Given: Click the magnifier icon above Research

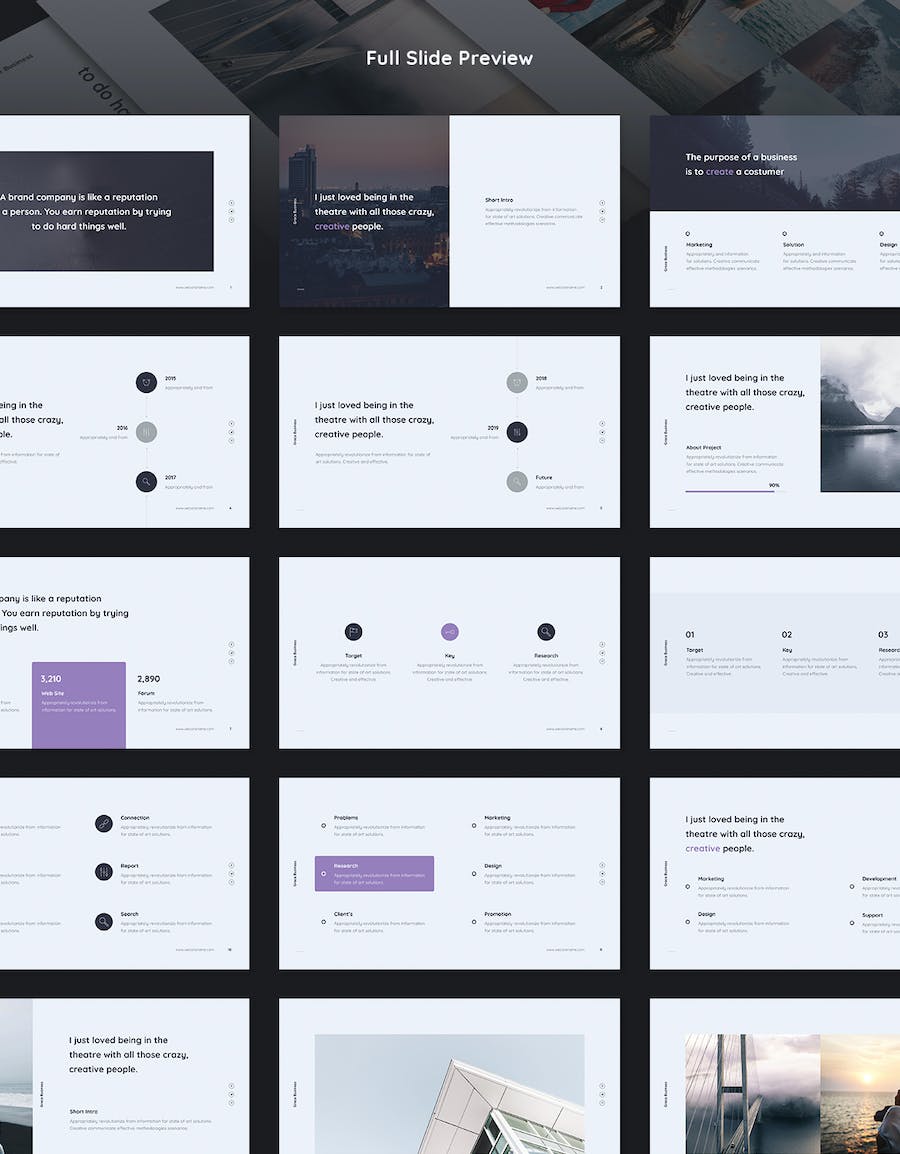Looking at the screenshot, I should pos(546,632).
